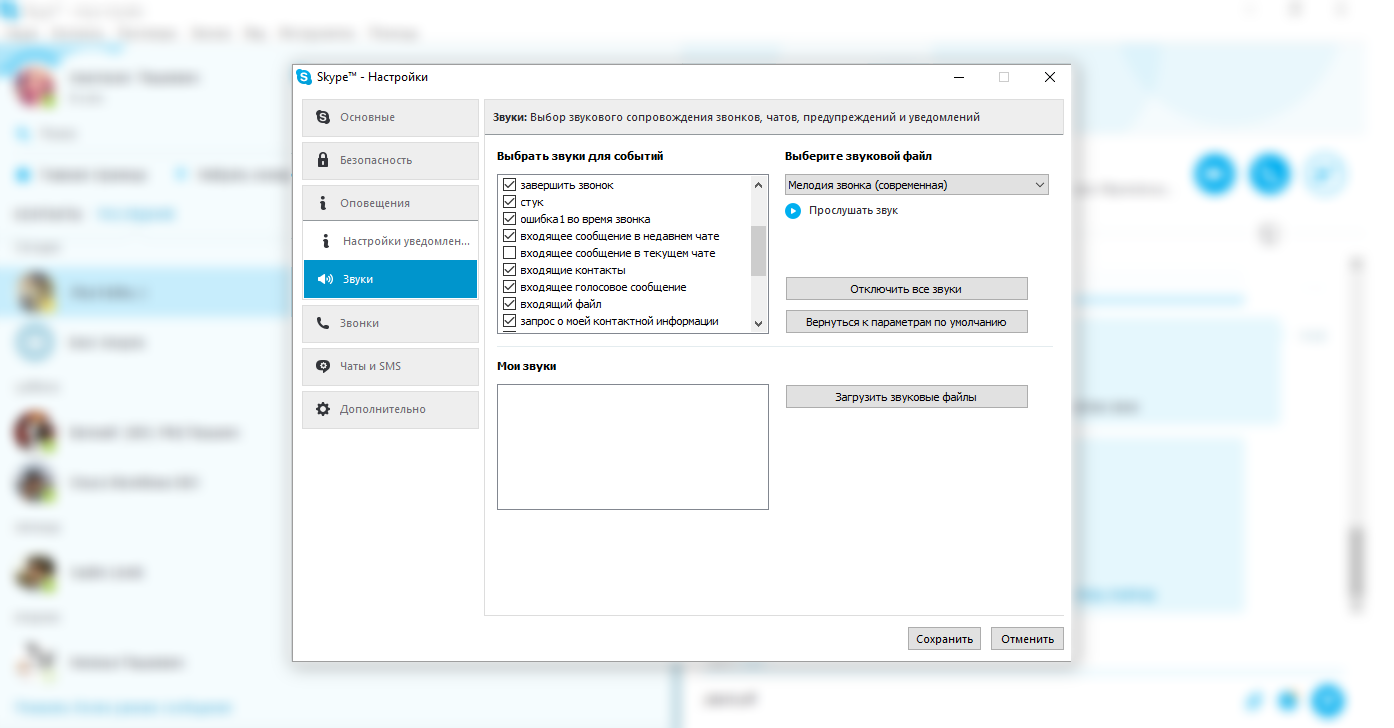Uncheck 'входящее голосовое сообщение' event
Image resolution: width=1394 pixels, height=728 pixels.
(x=509, y=287)
